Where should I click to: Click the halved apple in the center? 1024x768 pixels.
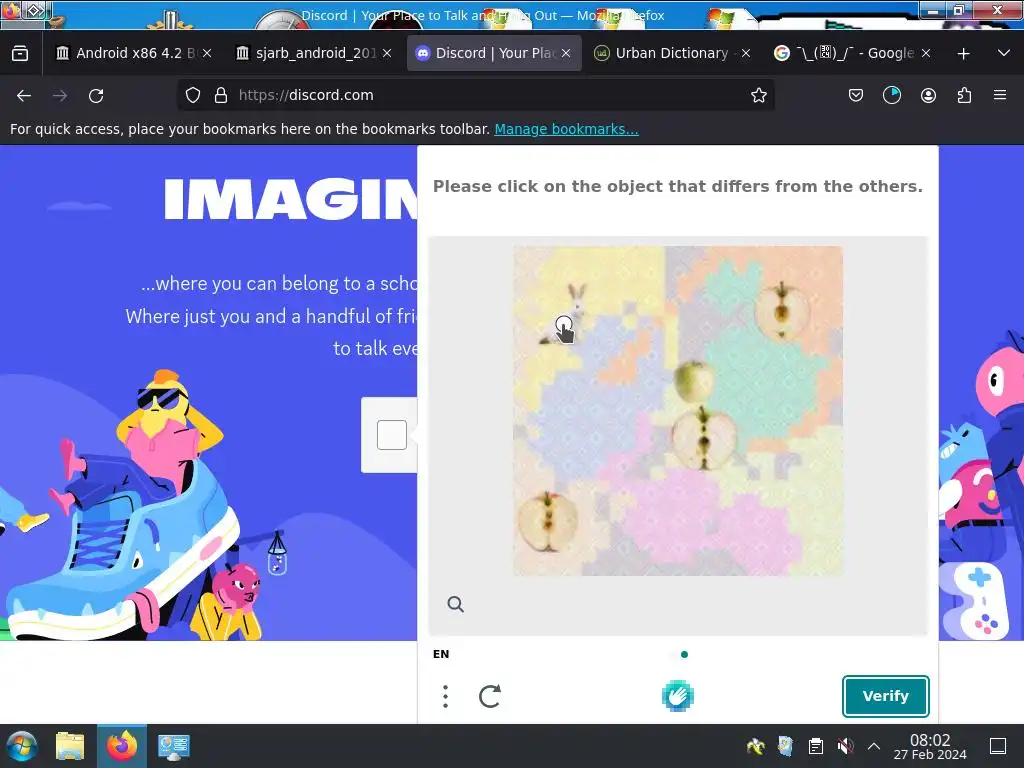coord(703,438)
